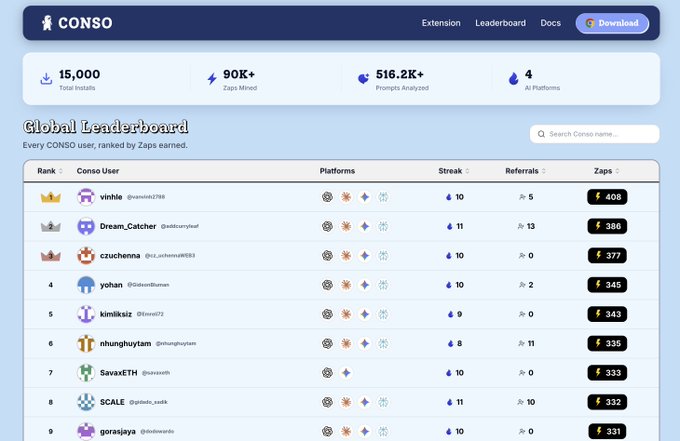Viewport: 680px width, 441px height.
Task: Click the 386 Zaps badge for Dream_Catcher
Action: pyautogui.click(x=607, y=226)
